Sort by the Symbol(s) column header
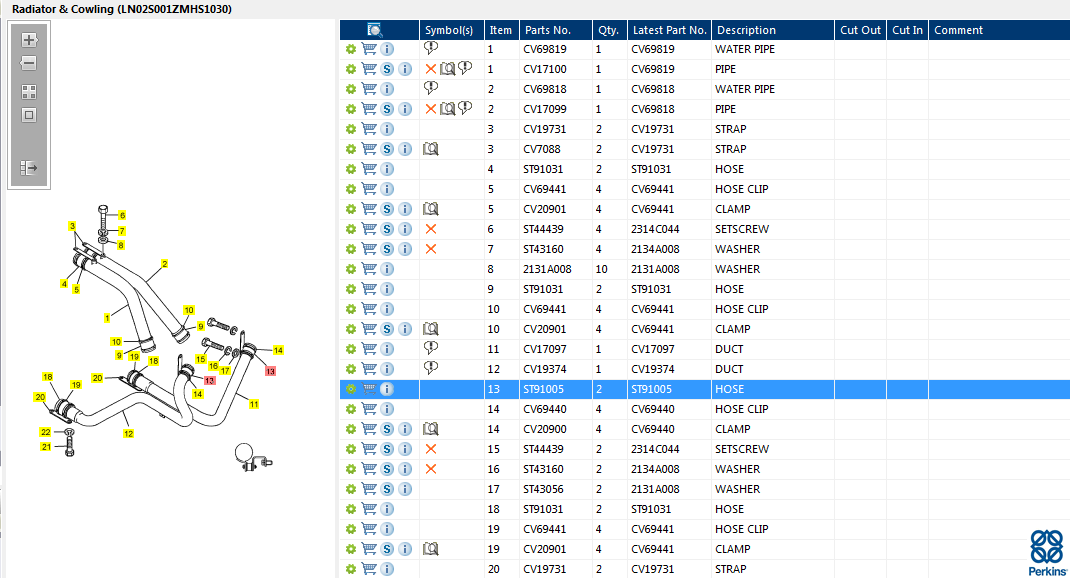1070x578 pixels. (451, 30)
